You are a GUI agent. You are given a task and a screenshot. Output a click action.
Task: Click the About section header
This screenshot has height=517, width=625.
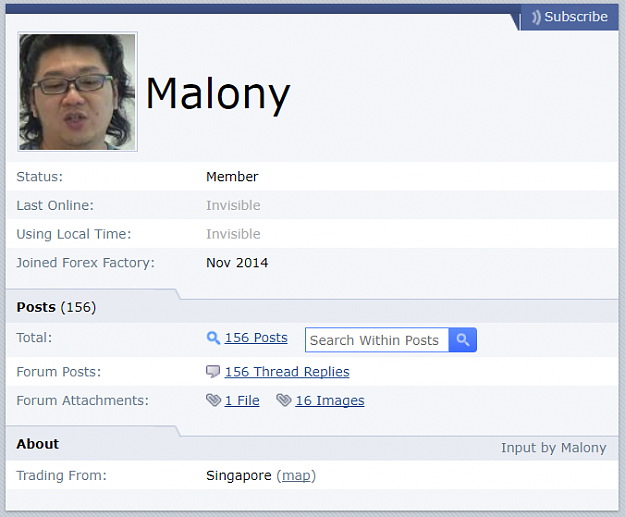(37, 444)
